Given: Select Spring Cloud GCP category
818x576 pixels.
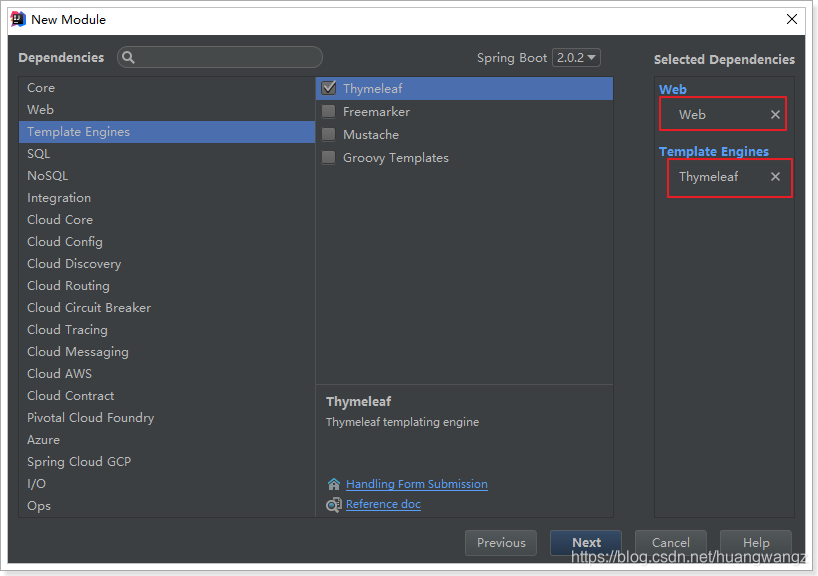Looking at the screenshot, I should point(167,462).
